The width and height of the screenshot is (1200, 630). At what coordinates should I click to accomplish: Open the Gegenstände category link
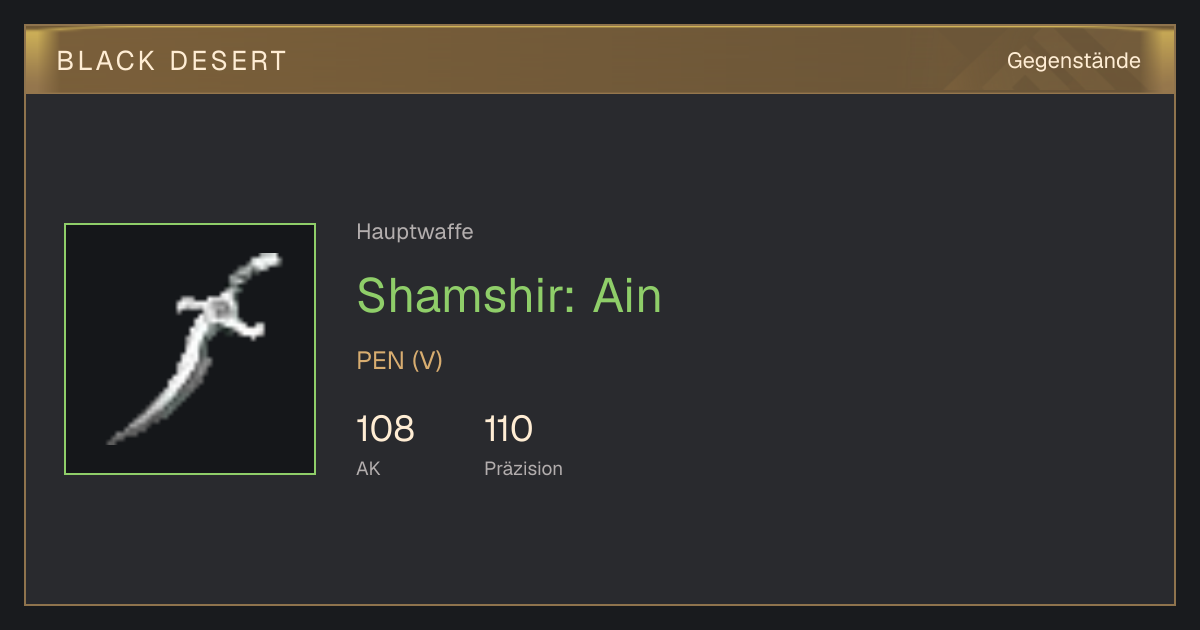click(1073, 61)
